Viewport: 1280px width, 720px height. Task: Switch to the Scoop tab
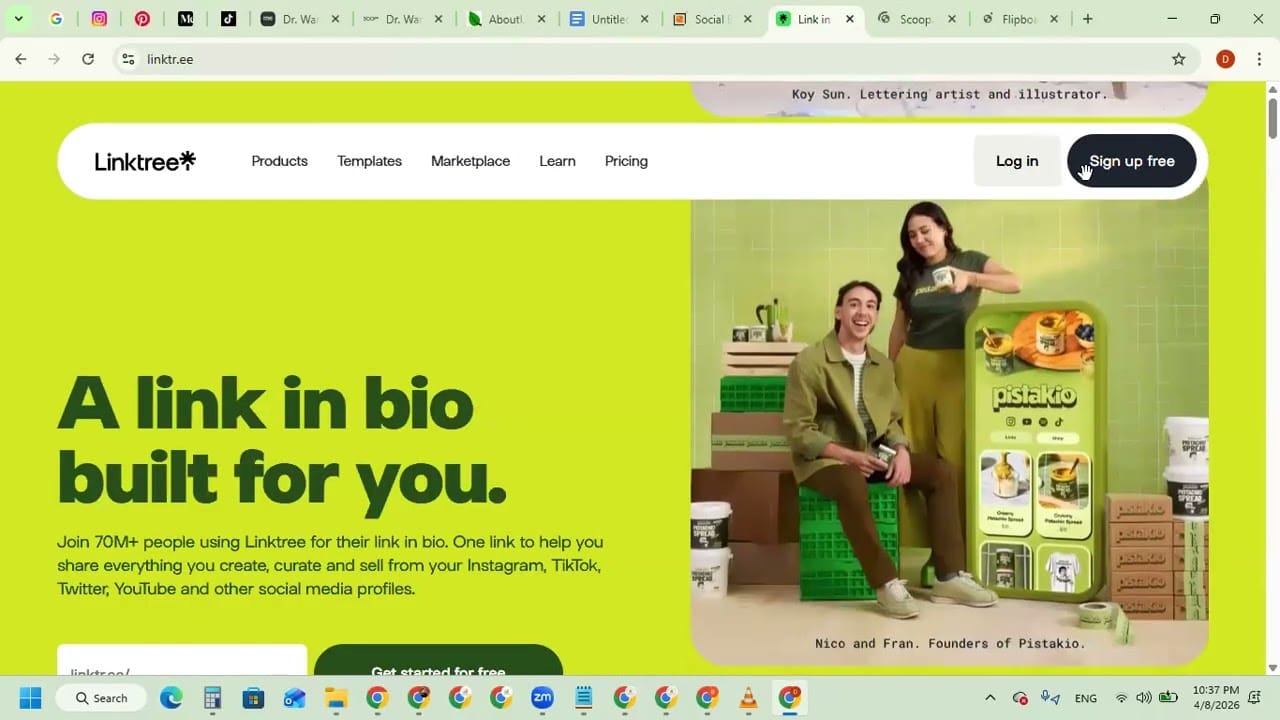pos(915,18)
